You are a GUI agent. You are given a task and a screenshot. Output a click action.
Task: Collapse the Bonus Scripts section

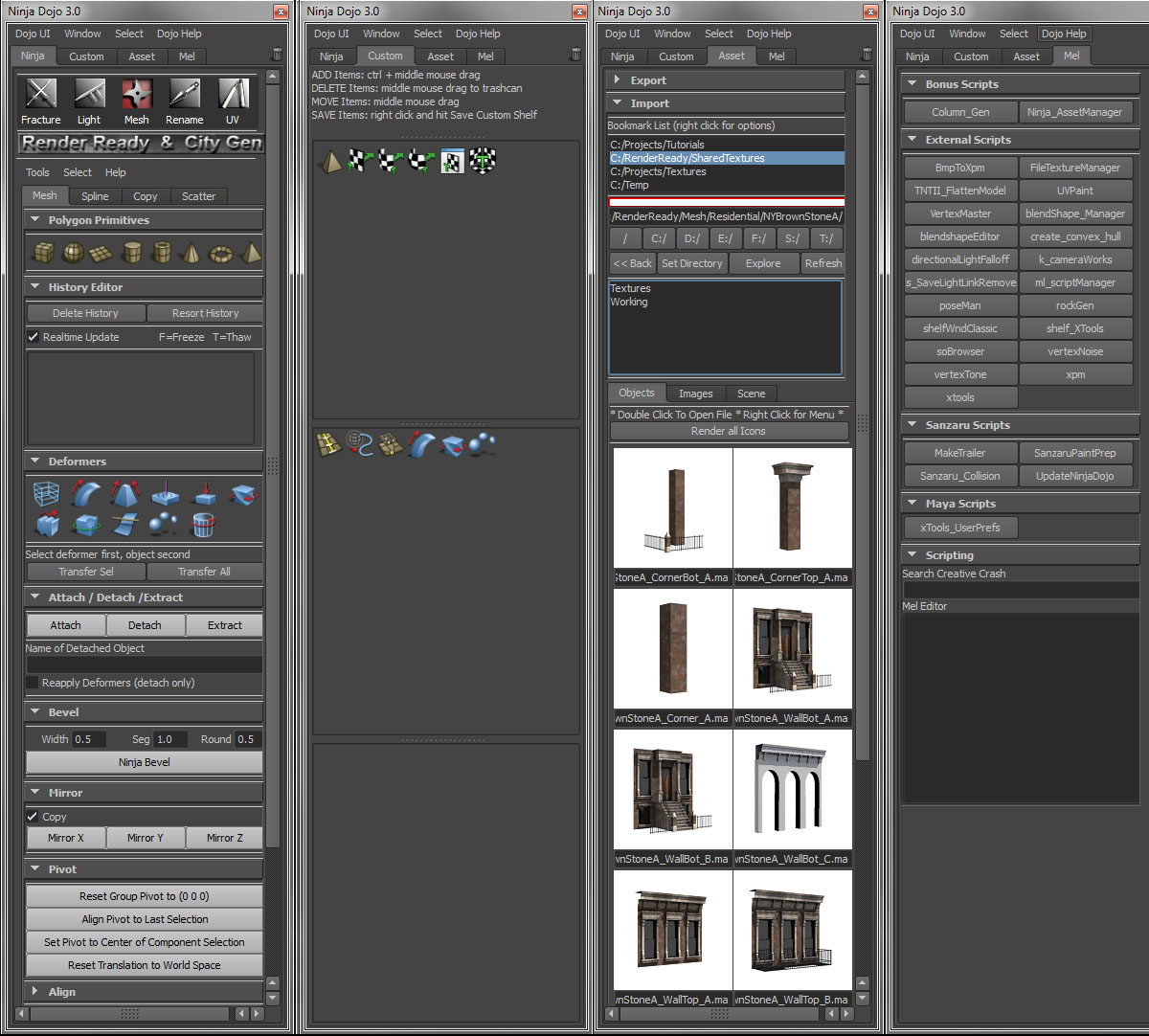pyautogui.click(x=1021, y=84)
